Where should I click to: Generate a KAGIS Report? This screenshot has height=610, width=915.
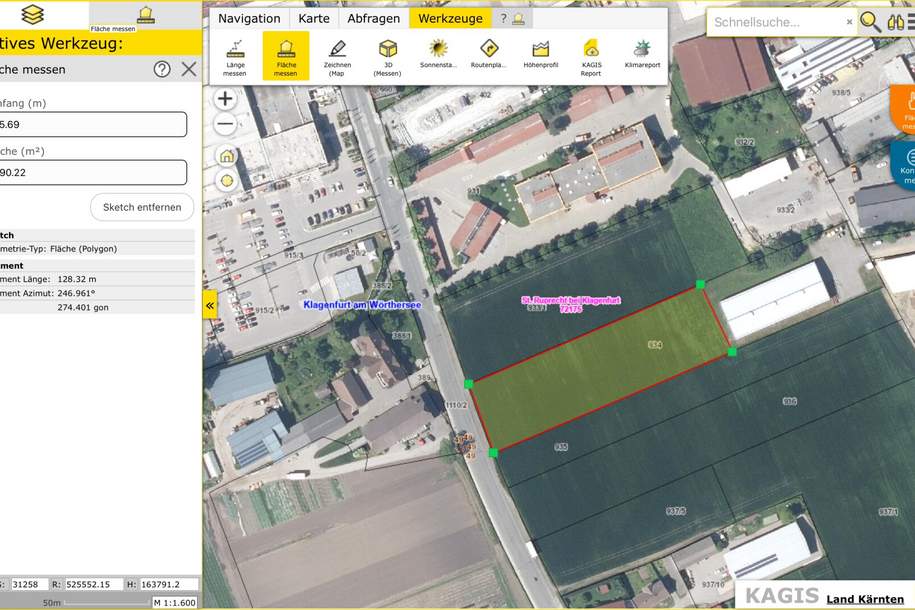tap(591, 57)
